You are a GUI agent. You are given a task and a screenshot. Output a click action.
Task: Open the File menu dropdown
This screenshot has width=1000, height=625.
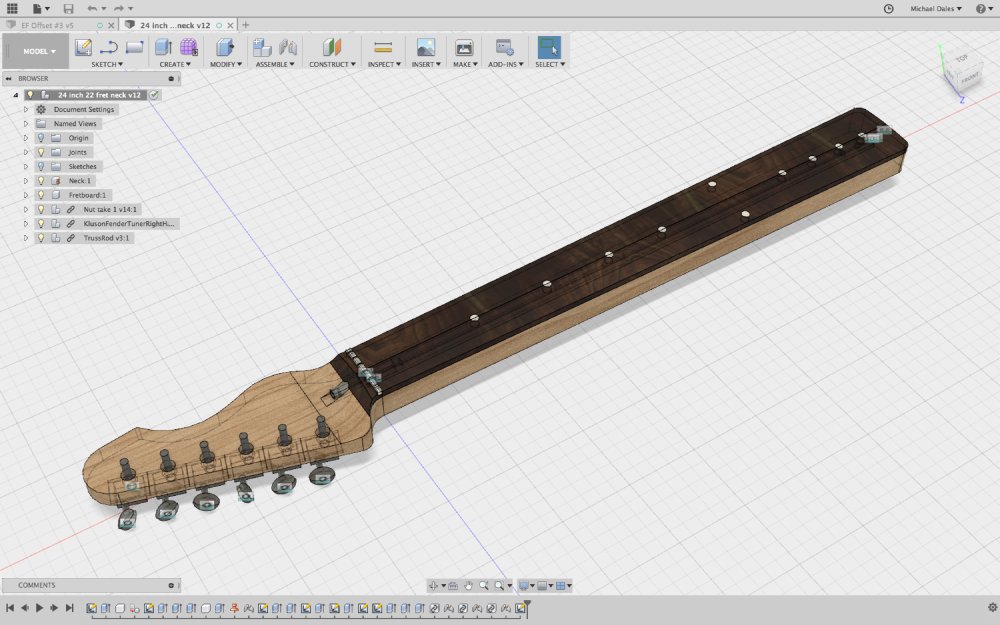click(41, 8)
